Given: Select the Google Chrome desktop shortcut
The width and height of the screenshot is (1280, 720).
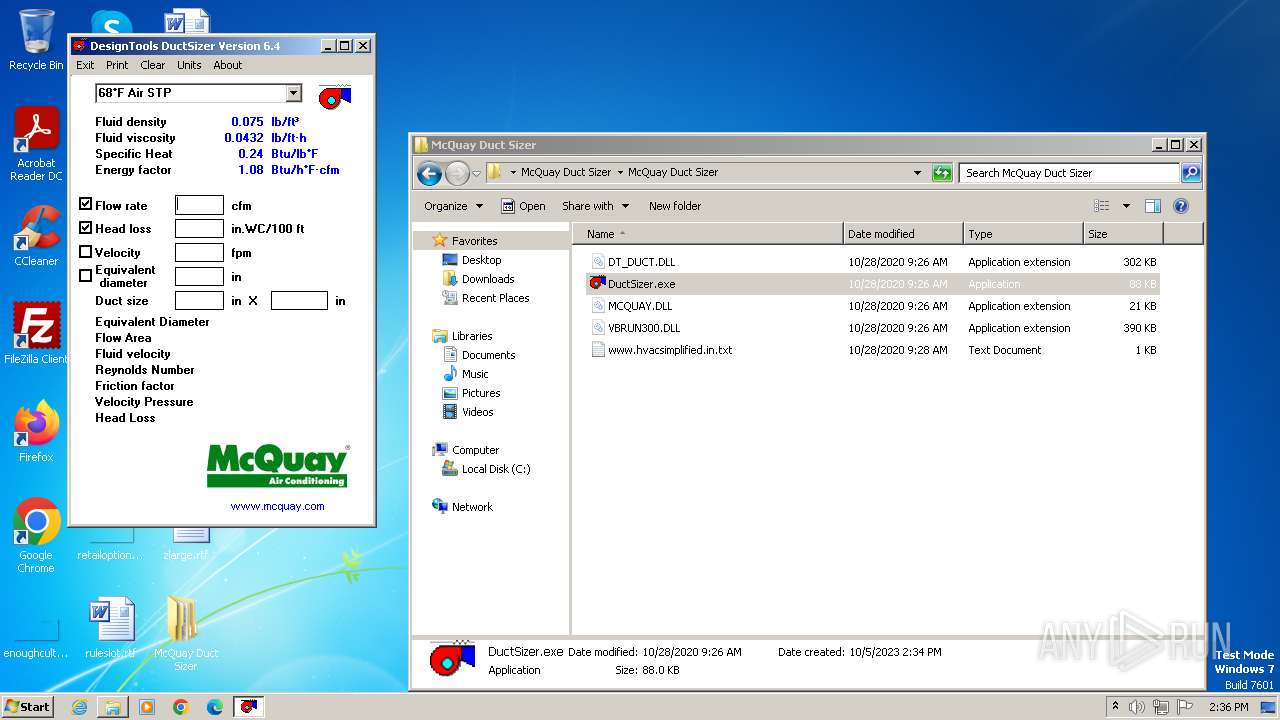Looking at the screenshot, I should [36, 536].
